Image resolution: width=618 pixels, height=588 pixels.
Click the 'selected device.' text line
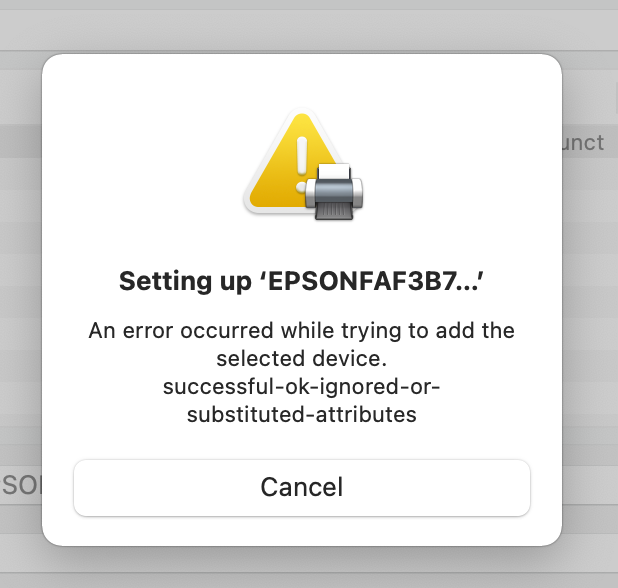tap(302, 359)
